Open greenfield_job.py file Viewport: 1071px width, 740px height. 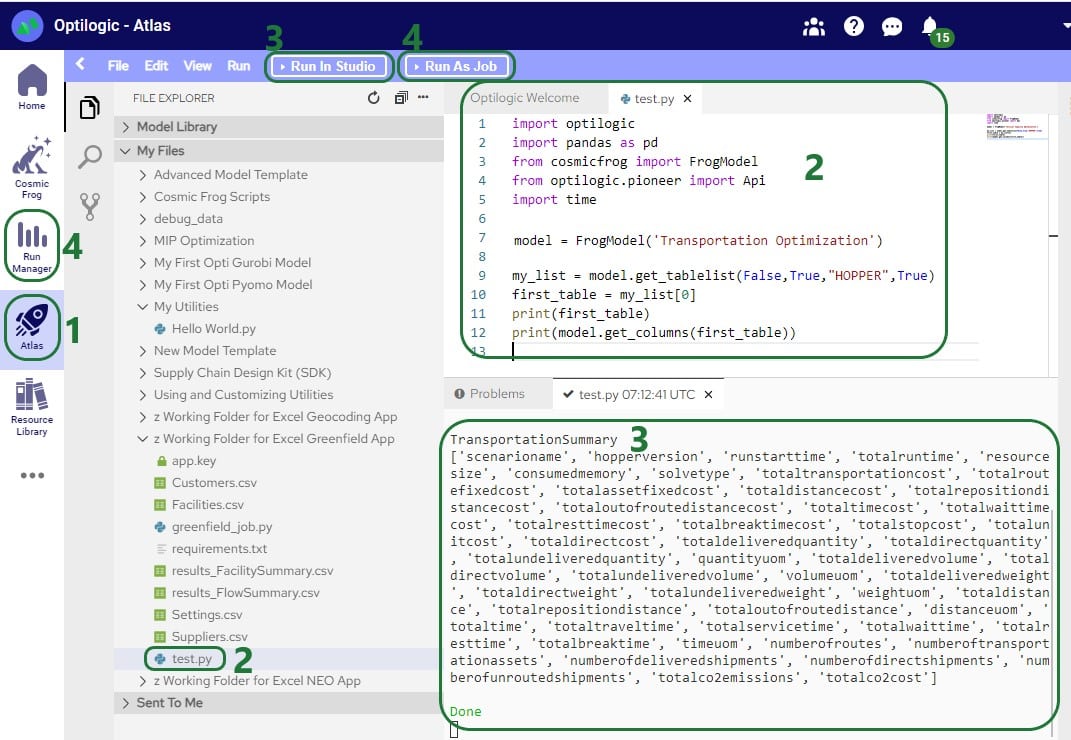pos(221,526)
